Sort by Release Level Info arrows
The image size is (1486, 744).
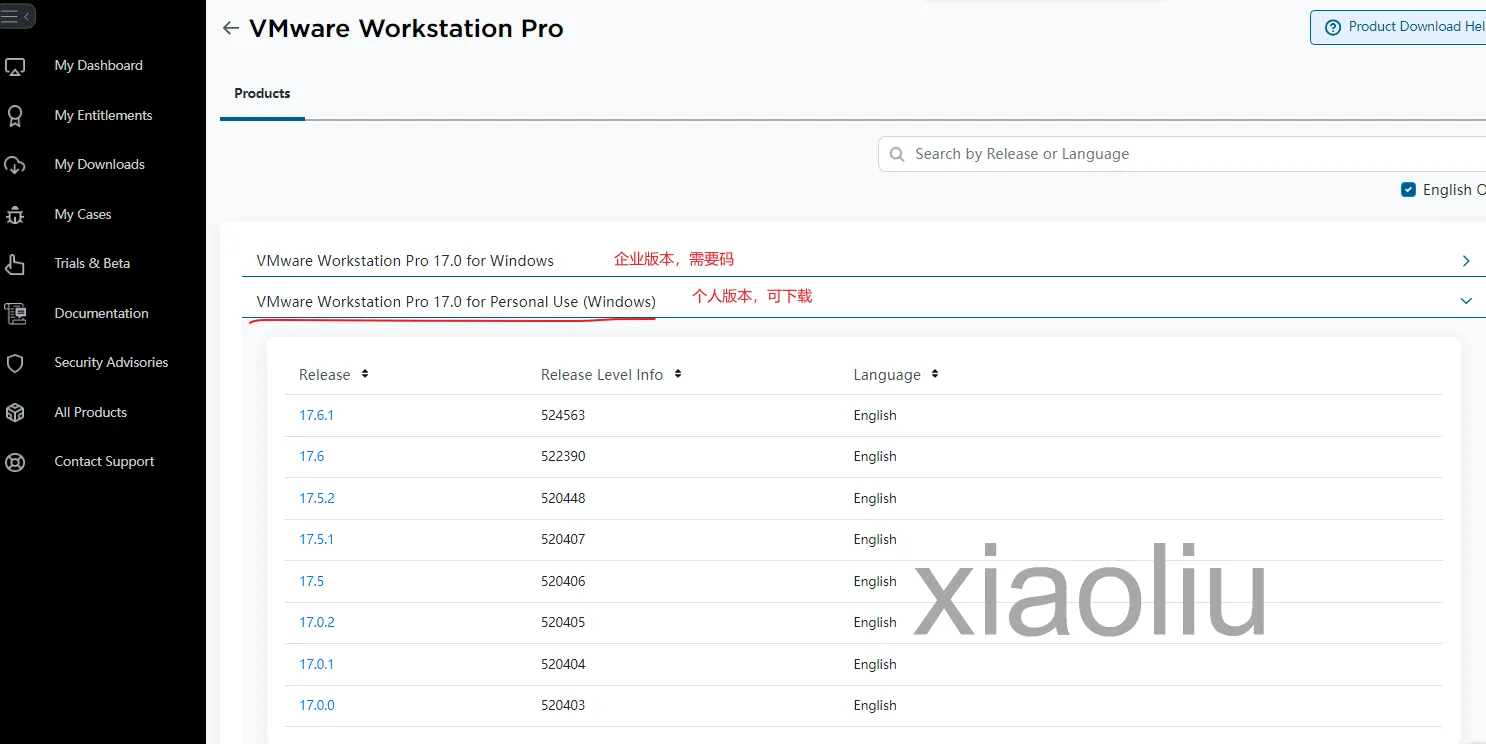tap(678, 374)
